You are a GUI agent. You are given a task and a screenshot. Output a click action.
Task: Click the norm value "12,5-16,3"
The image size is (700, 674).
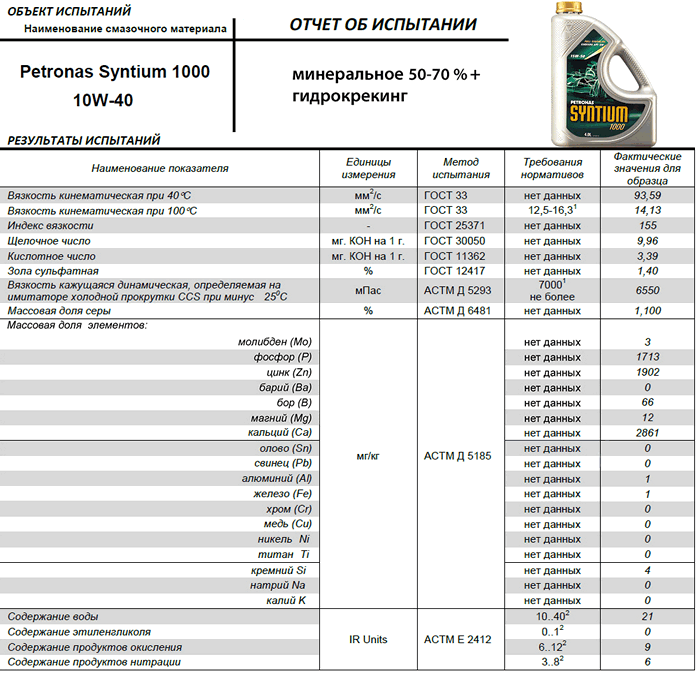tap(553, 210)
